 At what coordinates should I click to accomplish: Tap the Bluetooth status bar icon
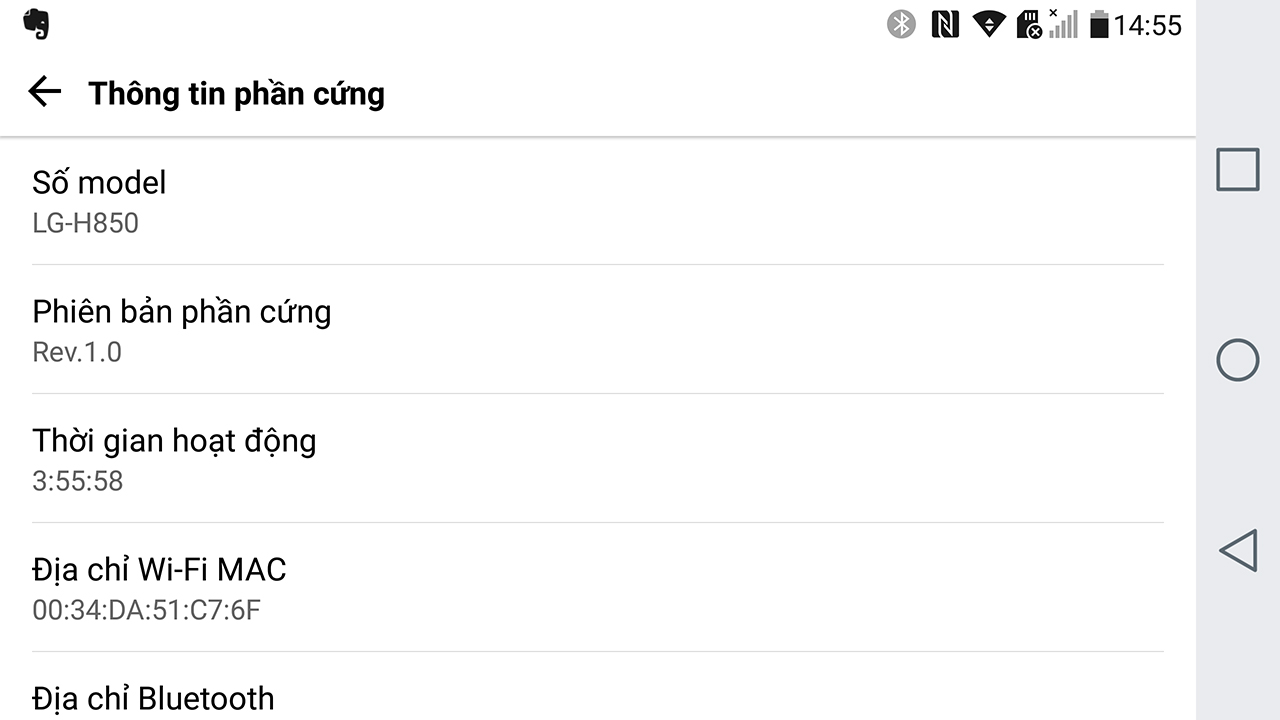click(x=901, y=24)
